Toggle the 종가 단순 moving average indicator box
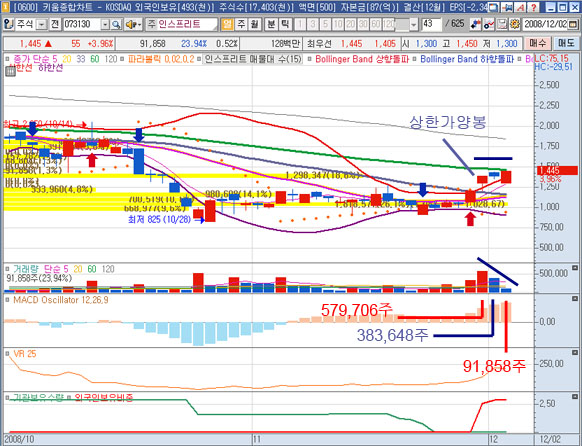 coord(7,59)
